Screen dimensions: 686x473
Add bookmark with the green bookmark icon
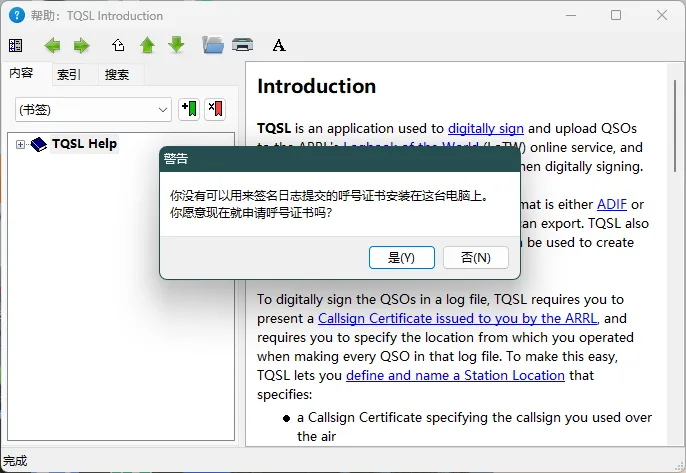tap(188, 109)
